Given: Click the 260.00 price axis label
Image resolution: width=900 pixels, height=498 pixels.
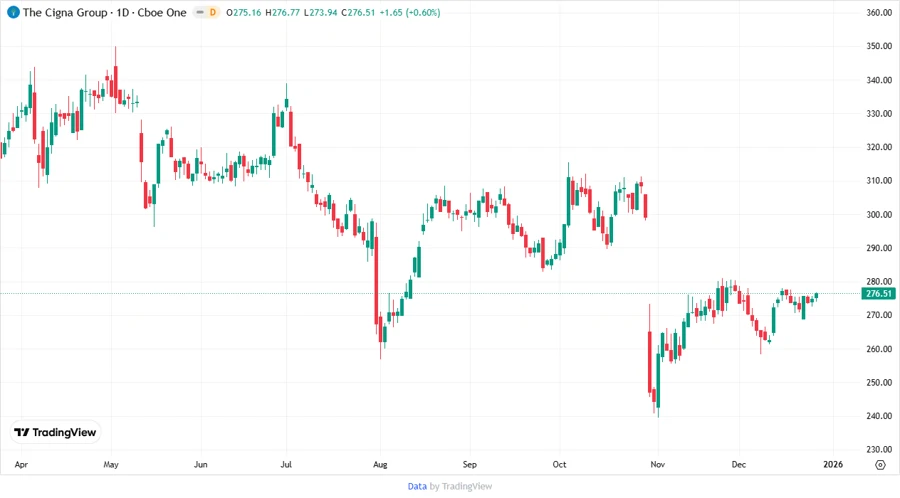Looking at the screenshot, I should coord(879,349).
